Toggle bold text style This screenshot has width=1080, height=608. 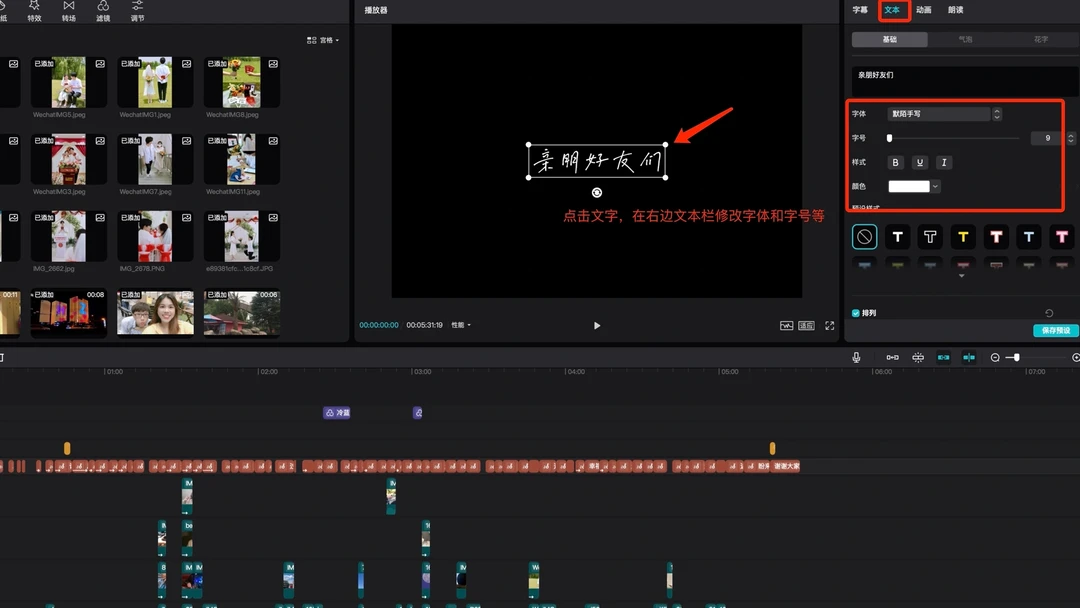tap(895, 163)
